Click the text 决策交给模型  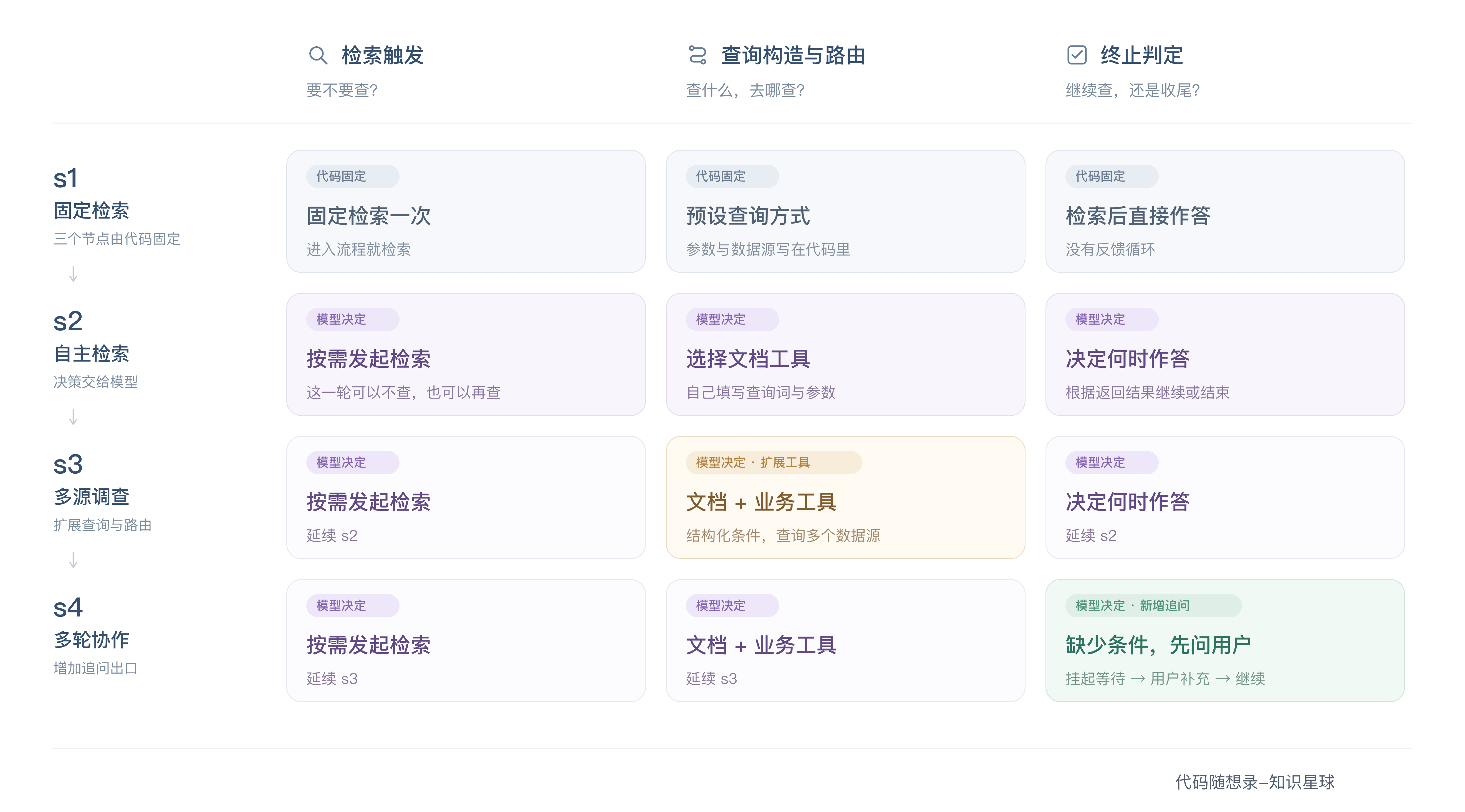95,382
